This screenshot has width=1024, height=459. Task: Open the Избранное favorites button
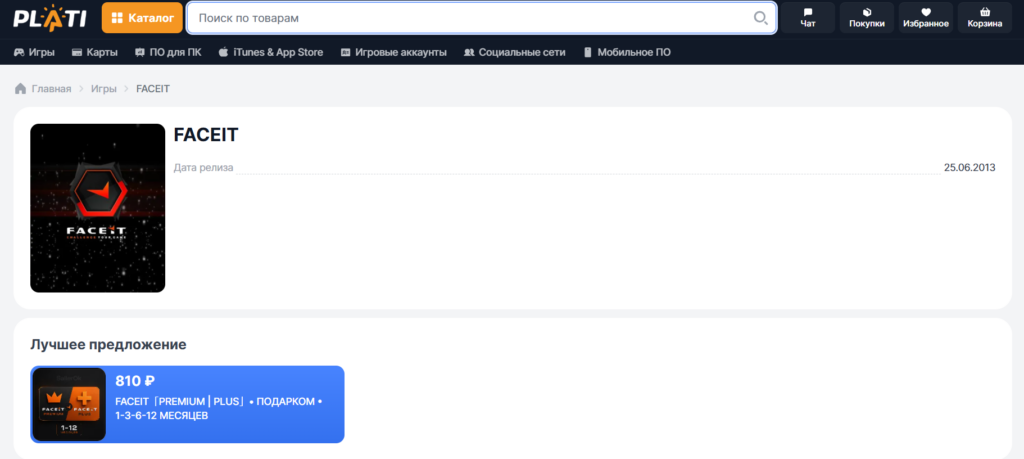[925, 18]
